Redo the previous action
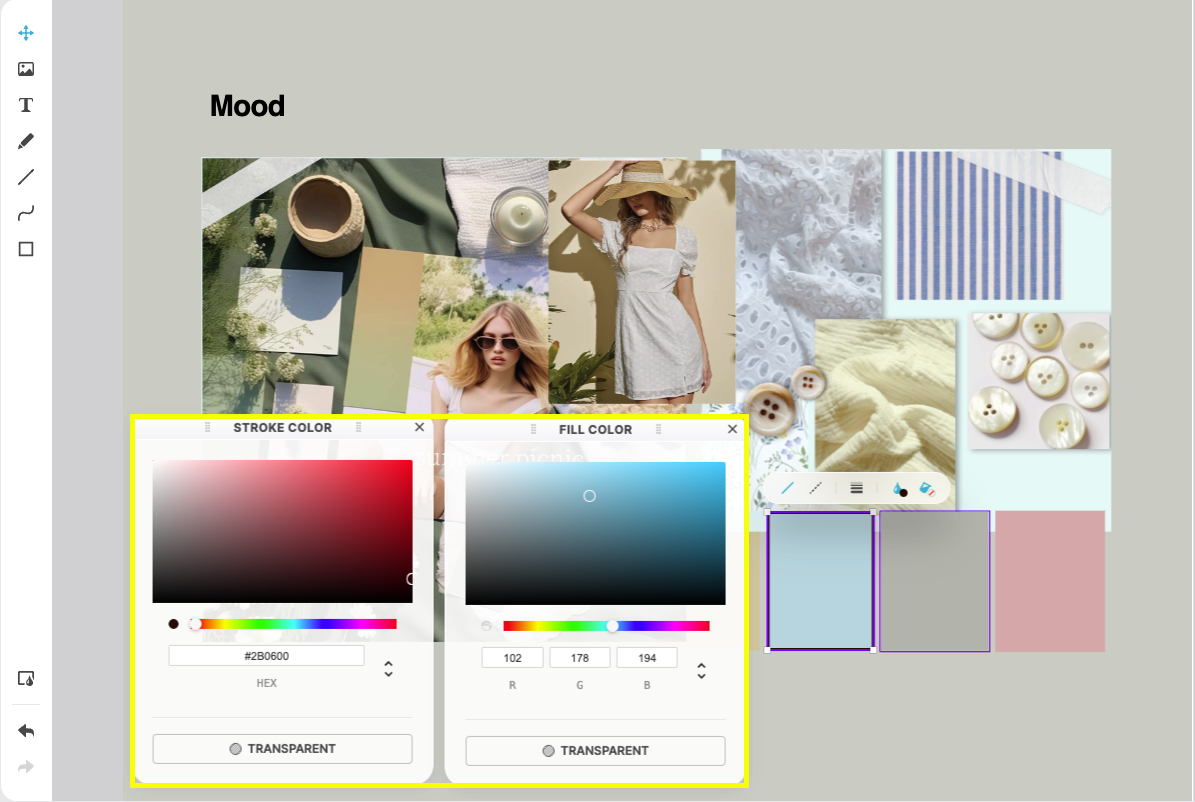Screen dimensions: 1195x802 [x=26, y=766]
